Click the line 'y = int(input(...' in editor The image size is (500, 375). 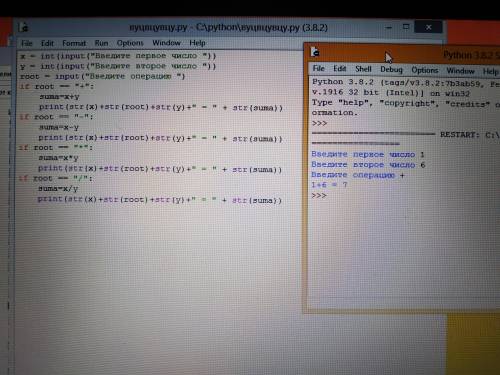(x=118, y=66)
